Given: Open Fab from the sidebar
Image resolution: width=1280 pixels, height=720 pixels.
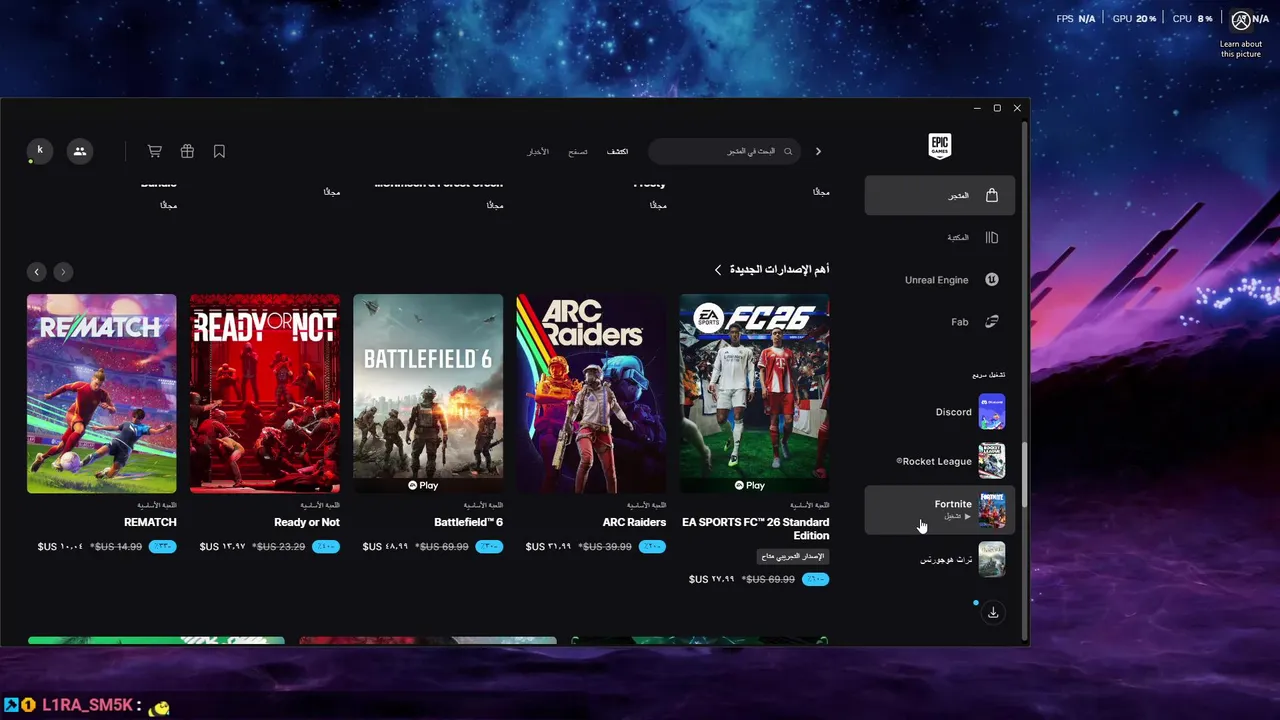Looking at the screenshot, I should click(x=939, y=322).
